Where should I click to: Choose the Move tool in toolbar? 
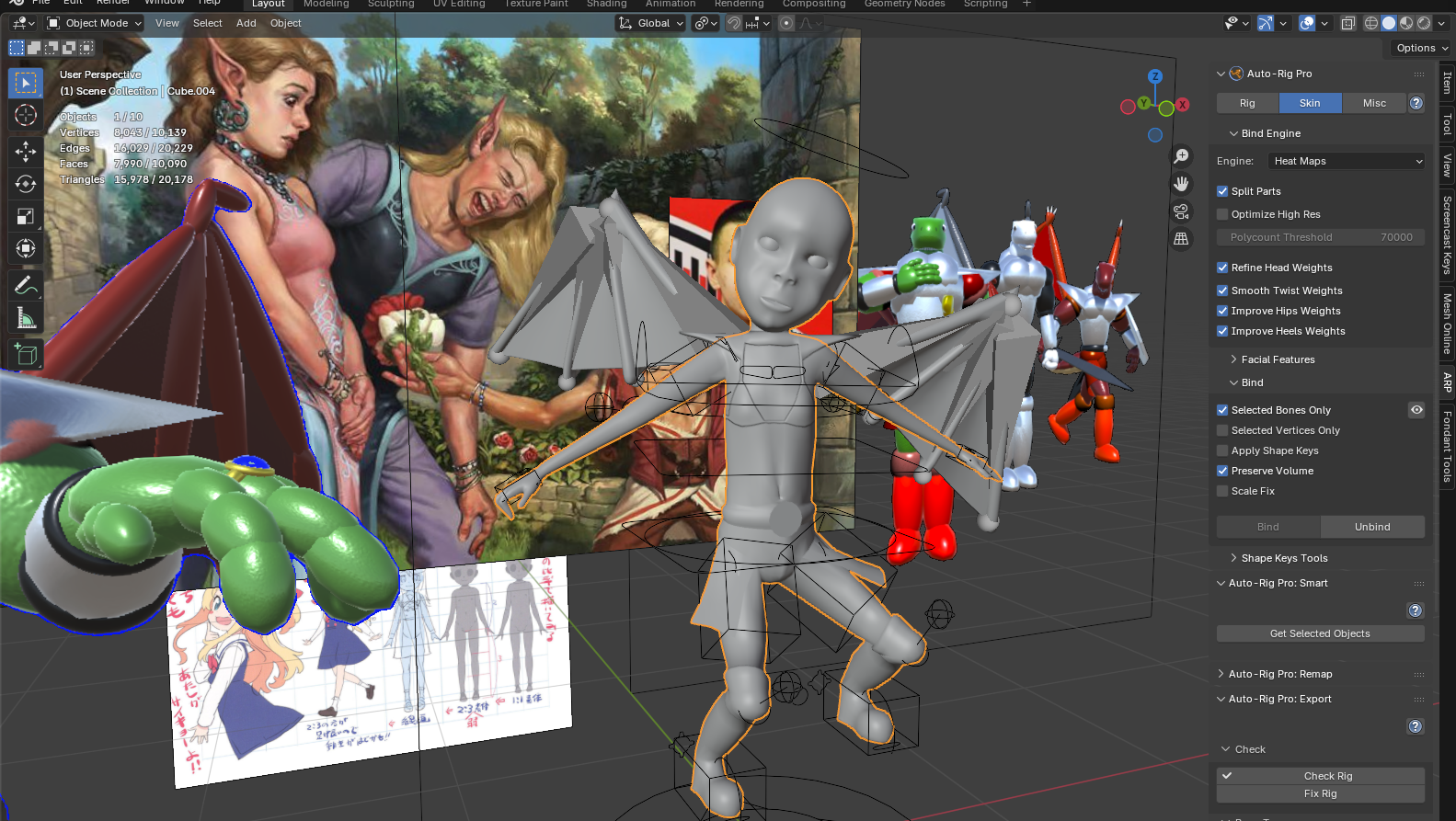[26, 152]
